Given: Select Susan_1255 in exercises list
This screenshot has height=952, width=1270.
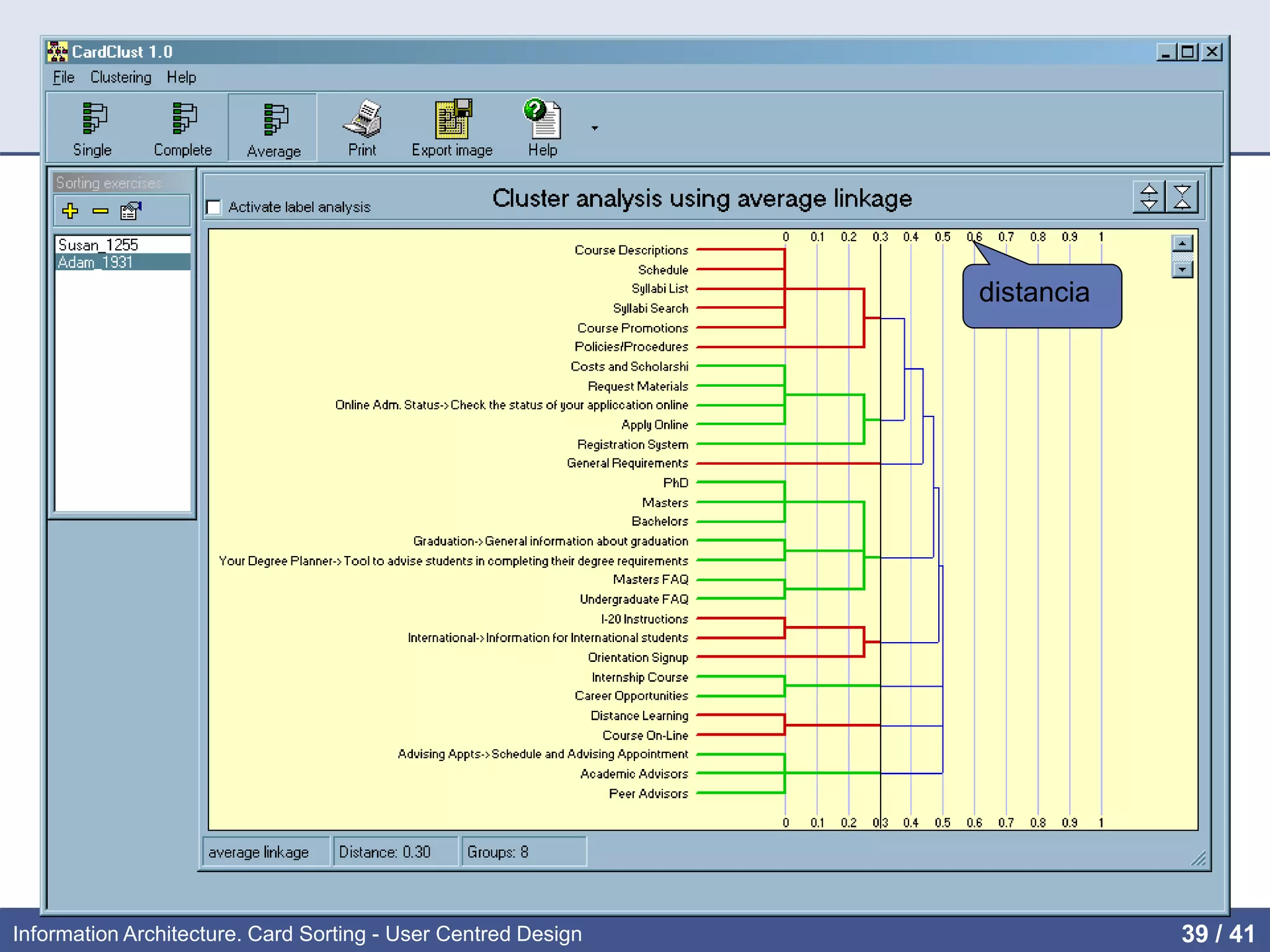Looking at the screenshot, I should pos(98,245).
